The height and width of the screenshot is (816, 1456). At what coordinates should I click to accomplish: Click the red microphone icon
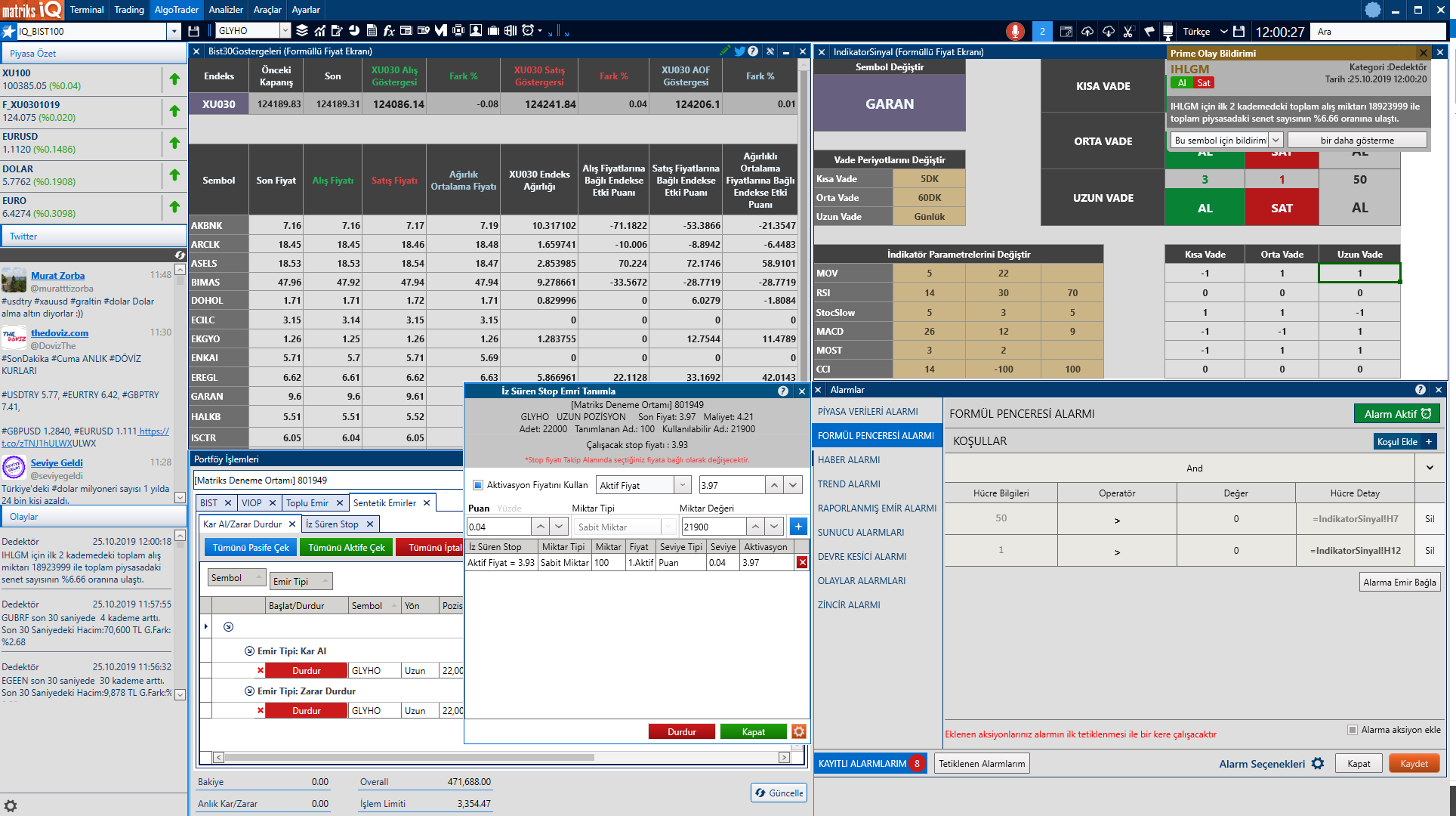click(x=1015, y=31)
